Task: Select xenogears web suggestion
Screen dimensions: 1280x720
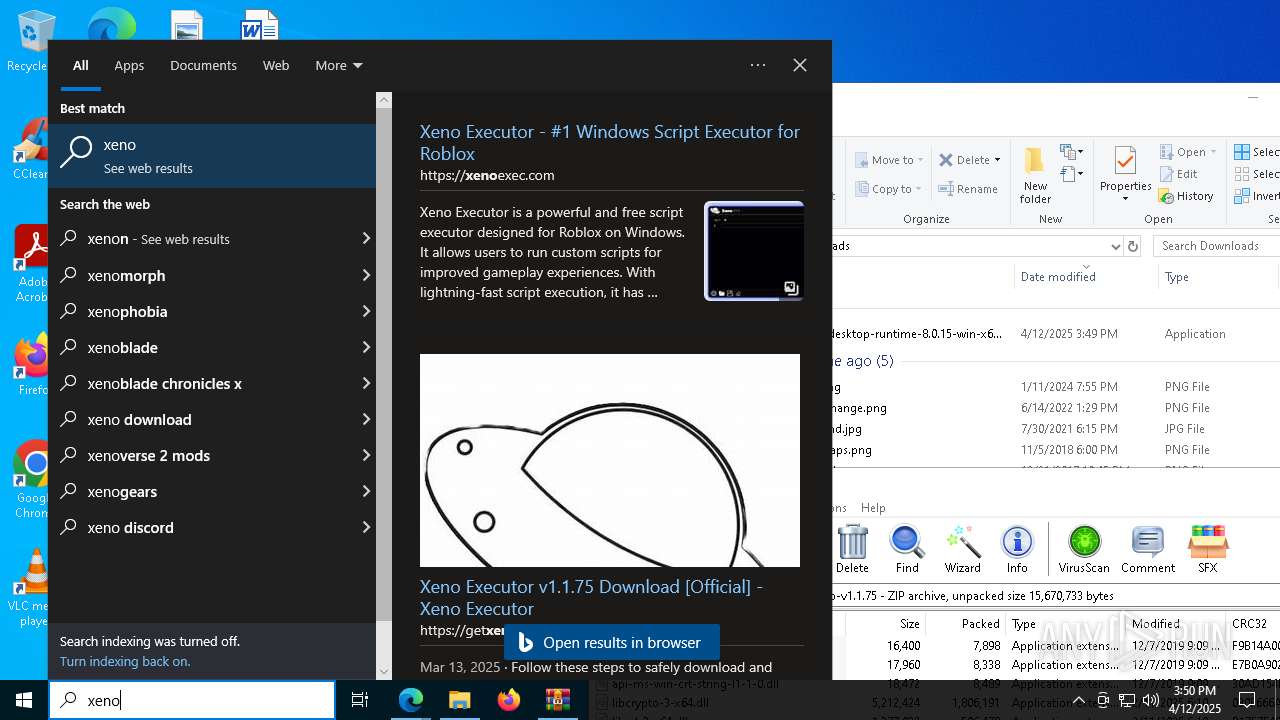Action: [212, 491]
